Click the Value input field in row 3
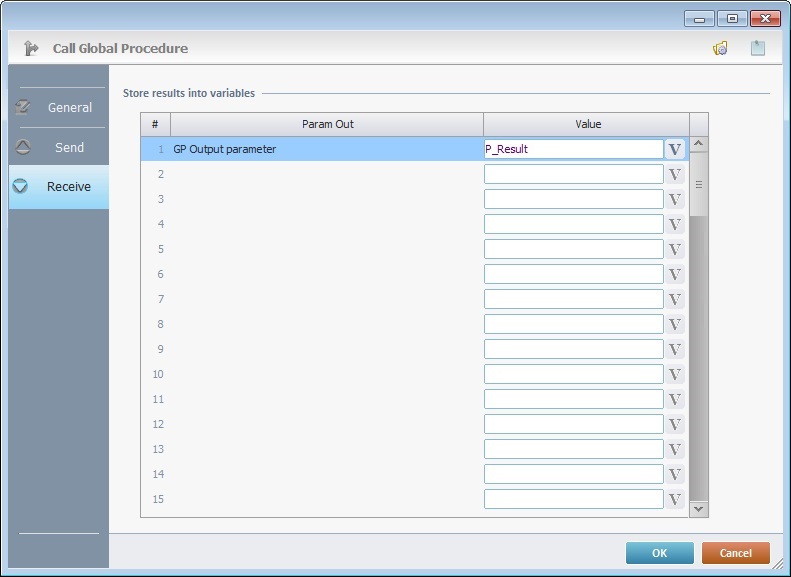The width and height of the screenshot is (791, 577). 573,199
